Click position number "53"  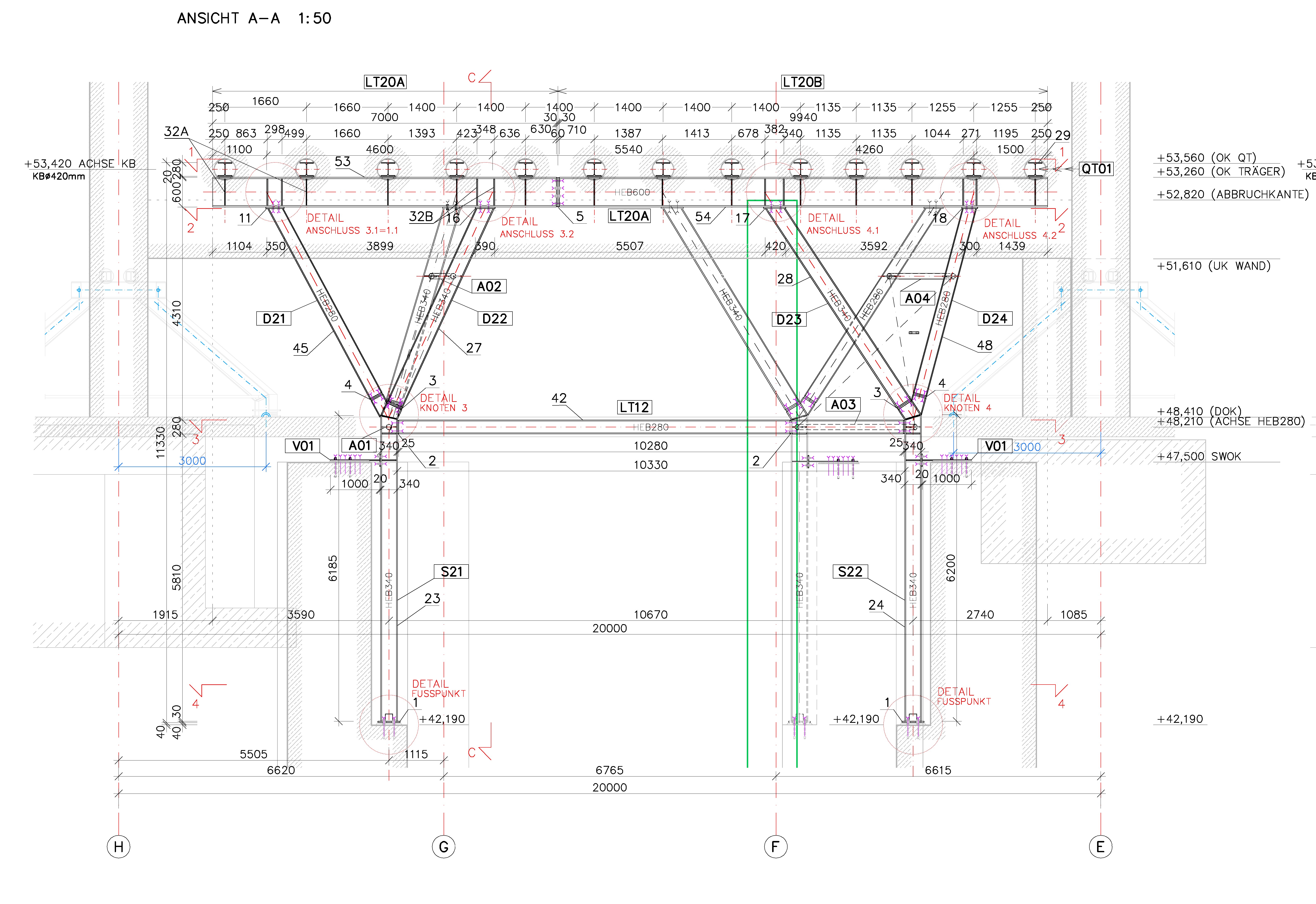click(x=343, y=161)
